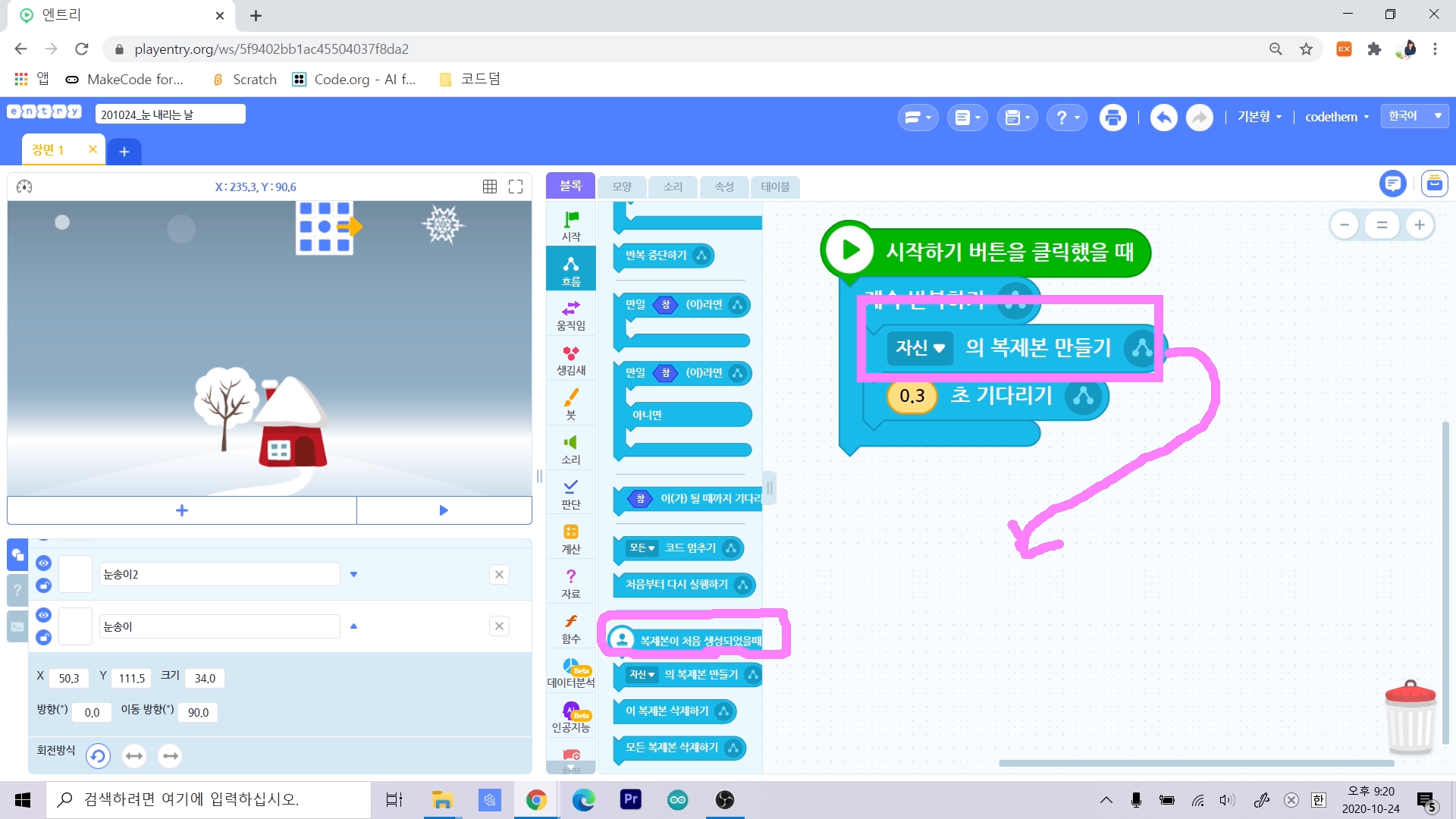Click the undo arrow button
Screen dimensions: 1456x819
click(x=1163, y=118)
